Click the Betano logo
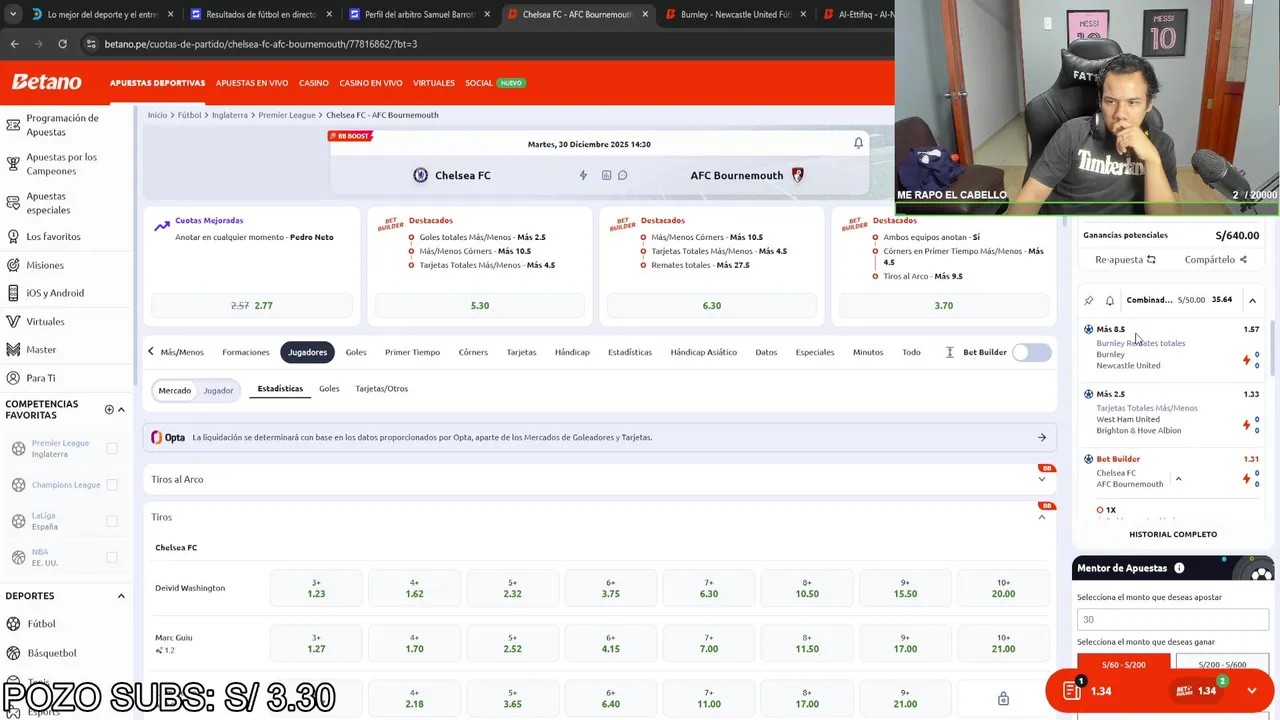 click(46, 82)
